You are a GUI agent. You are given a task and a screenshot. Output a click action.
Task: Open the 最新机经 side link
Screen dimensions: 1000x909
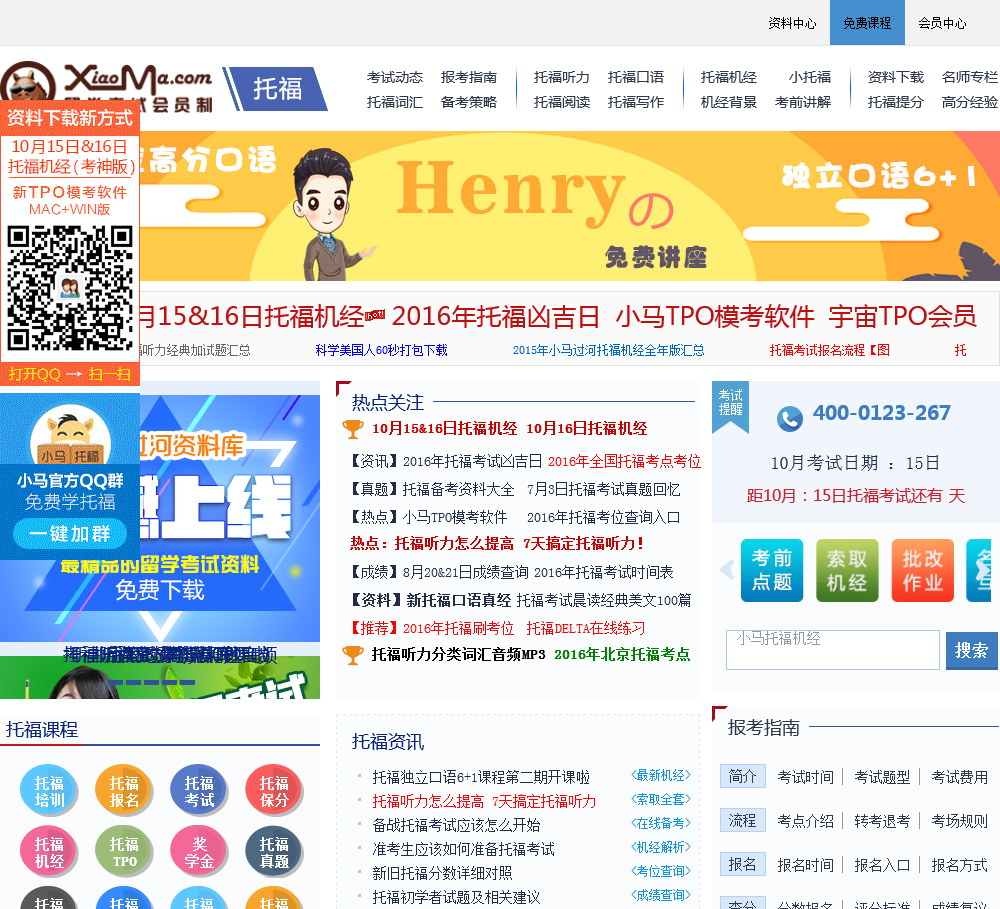click(661, 776)
